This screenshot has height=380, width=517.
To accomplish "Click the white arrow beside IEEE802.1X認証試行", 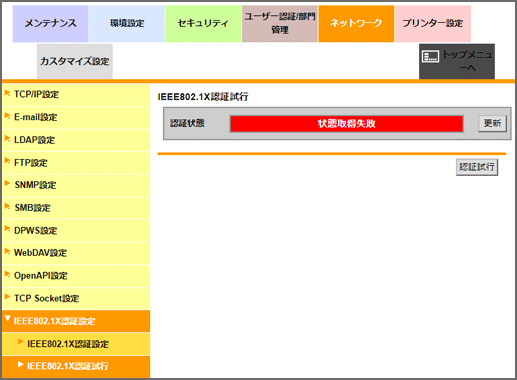I will 20,364.
